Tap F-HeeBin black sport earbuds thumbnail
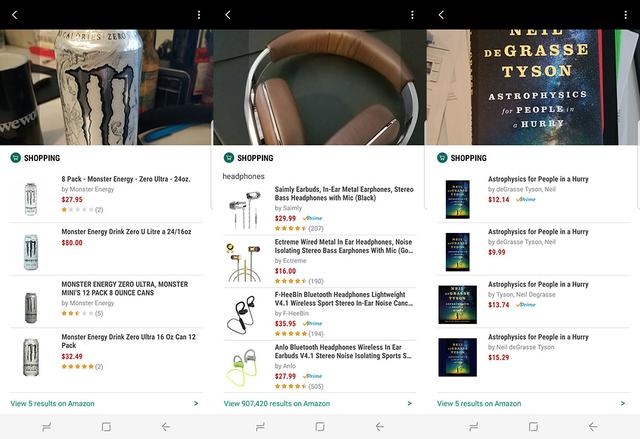Image resolution: width=640 pixels, height=439 pixels. [x=241, y=314]
